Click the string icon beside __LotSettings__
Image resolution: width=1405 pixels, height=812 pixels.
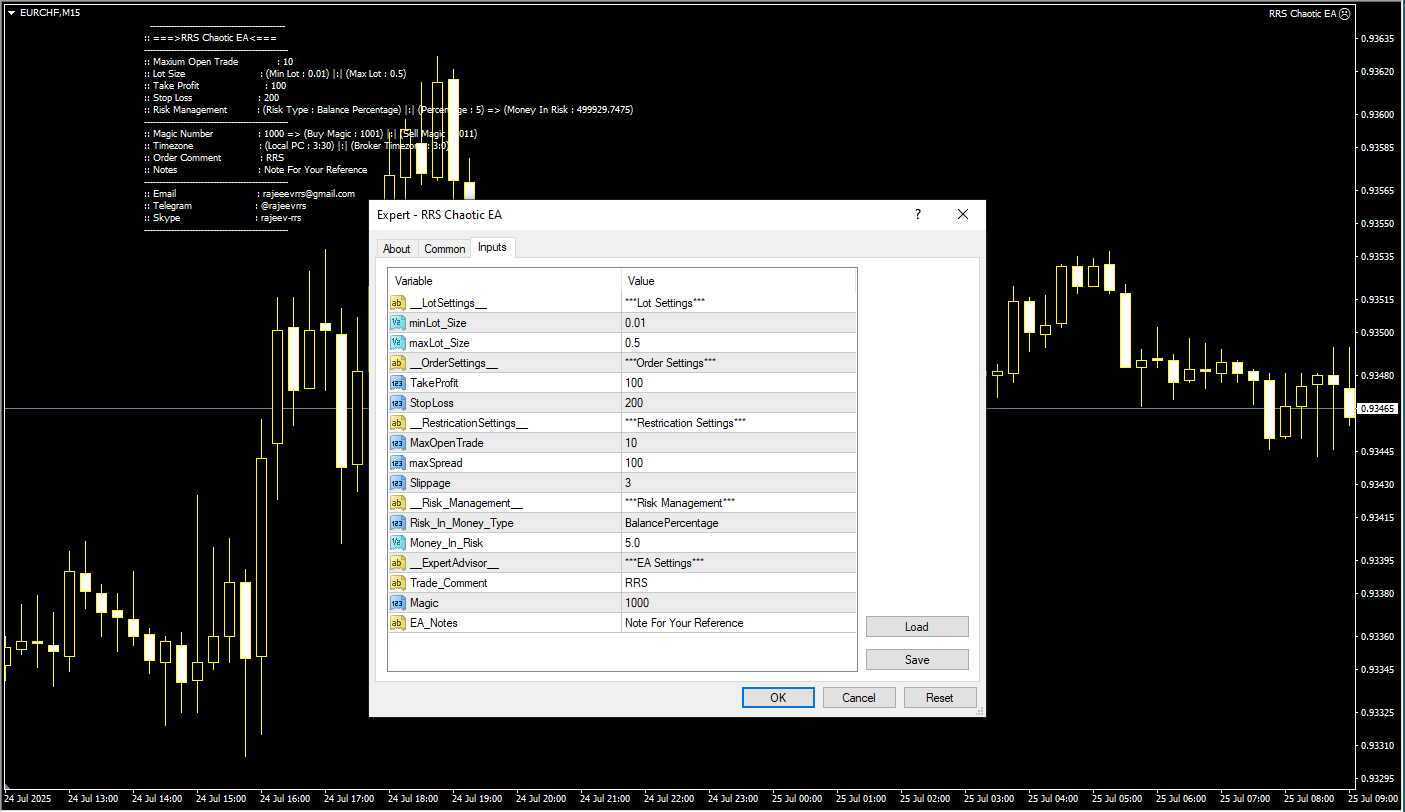tap(397, 303)
